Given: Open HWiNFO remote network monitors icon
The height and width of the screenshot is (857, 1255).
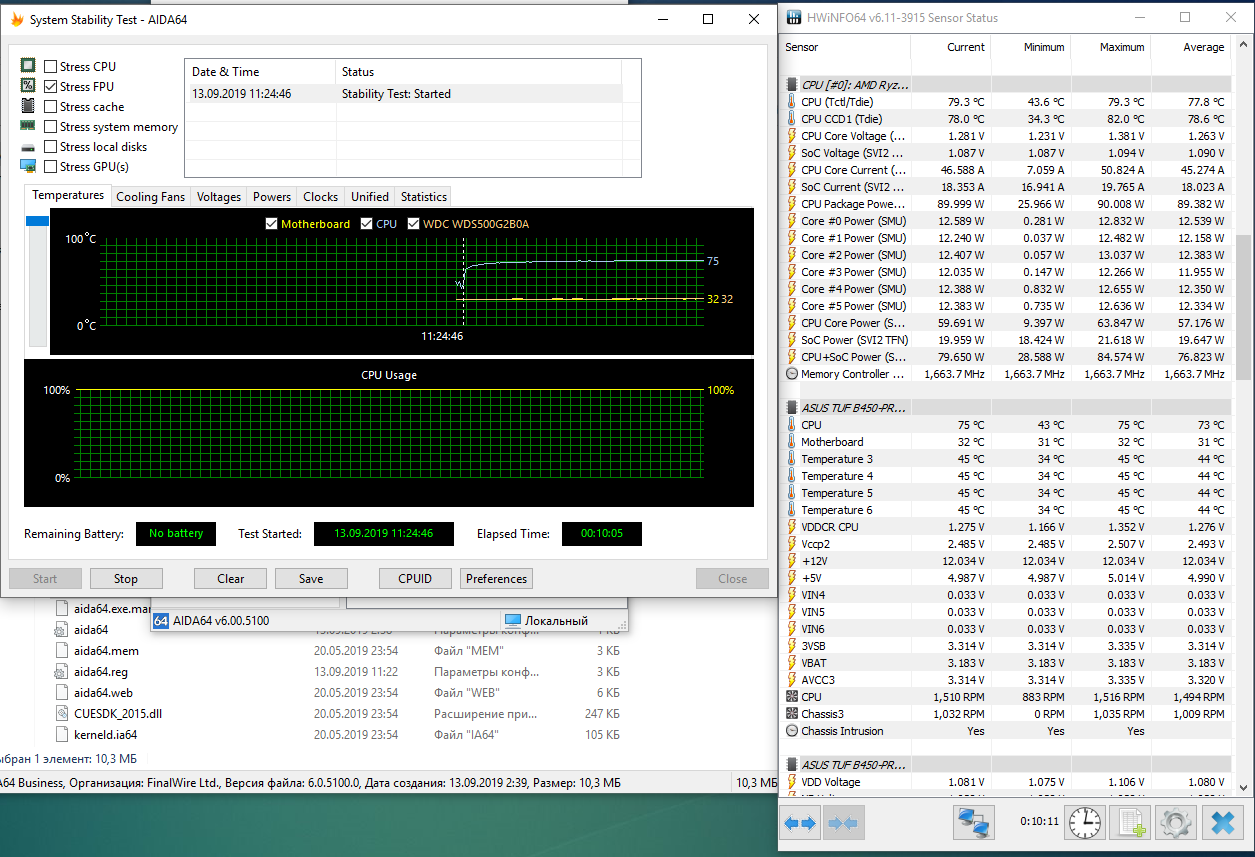Looking at the screenshot, I should click(x=972, y=823).
